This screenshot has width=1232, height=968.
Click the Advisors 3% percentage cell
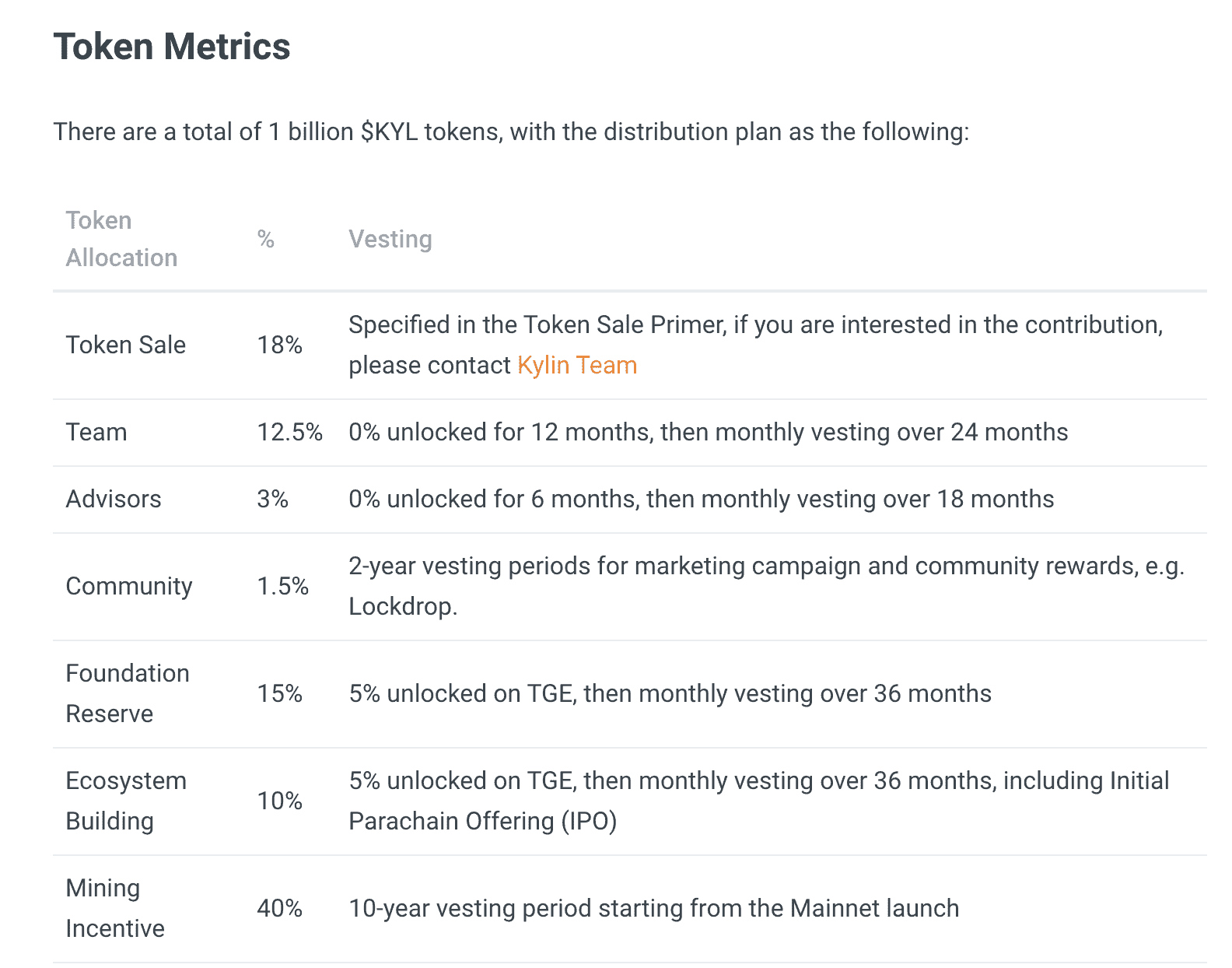pos(272,499)
